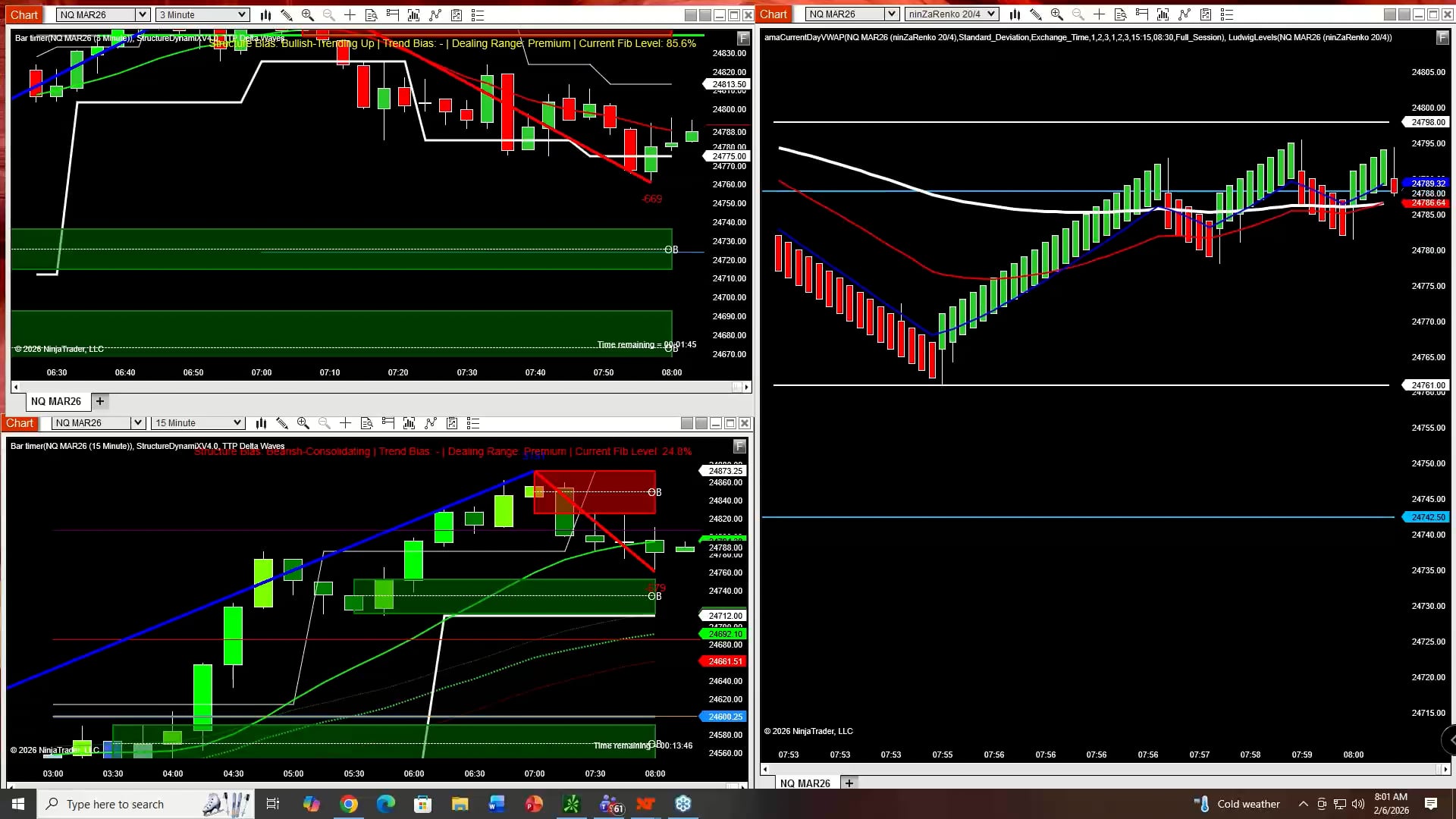Open data box in 15 Minute chart
Viewport: 1456px width, 819px height.
367,423
